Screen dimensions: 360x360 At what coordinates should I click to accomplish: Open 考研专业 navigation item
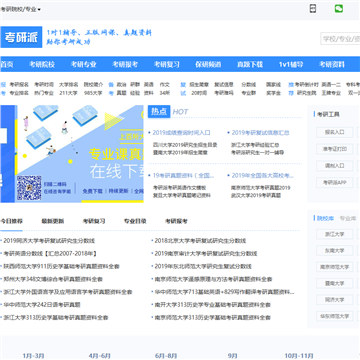tap(83, 64)
